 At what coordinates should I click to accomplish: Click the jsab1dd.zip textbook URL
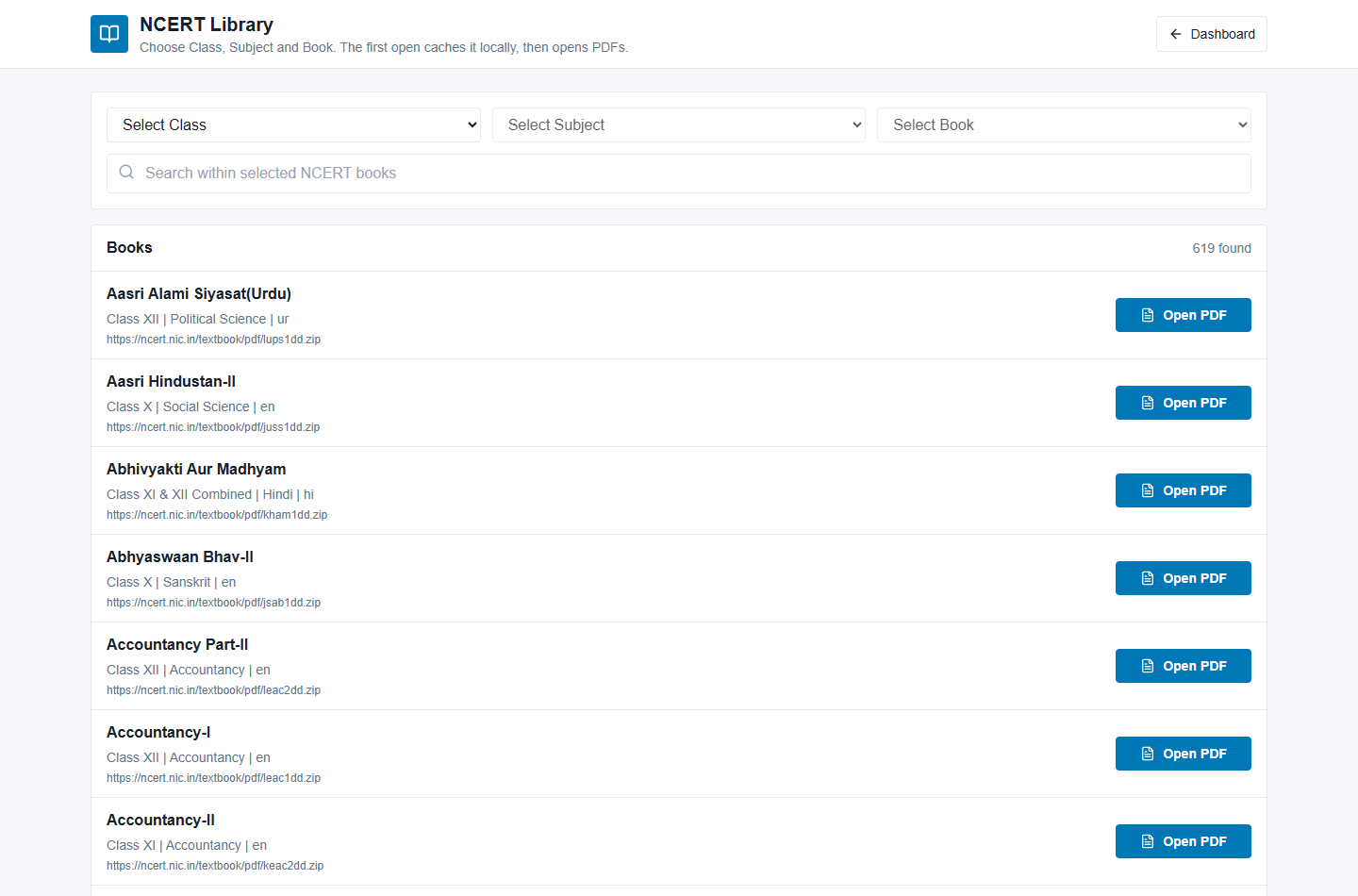point(214,603)
